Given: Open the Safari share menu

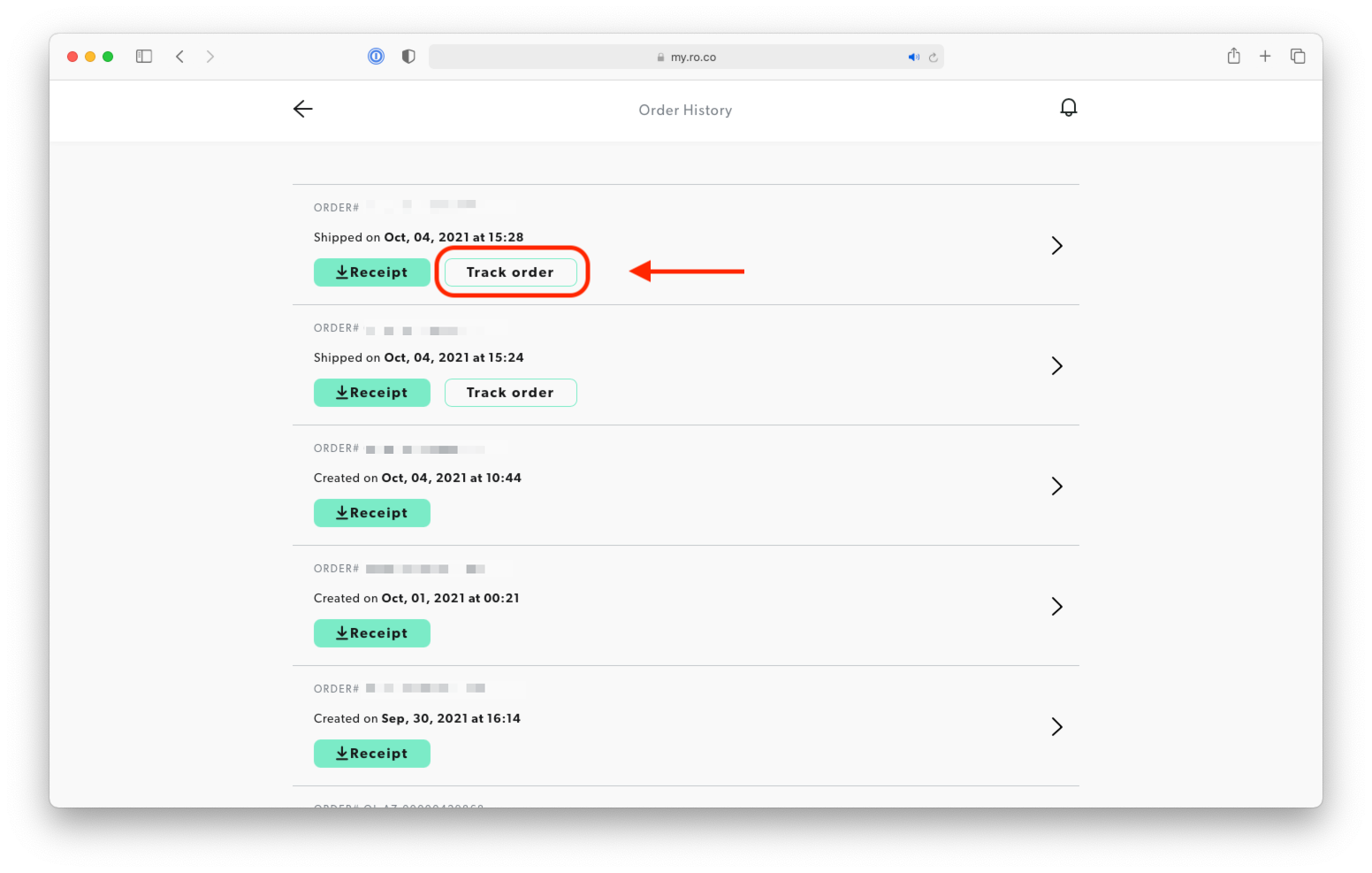Looking at the screenshot, I should (x=1234, y=56).
